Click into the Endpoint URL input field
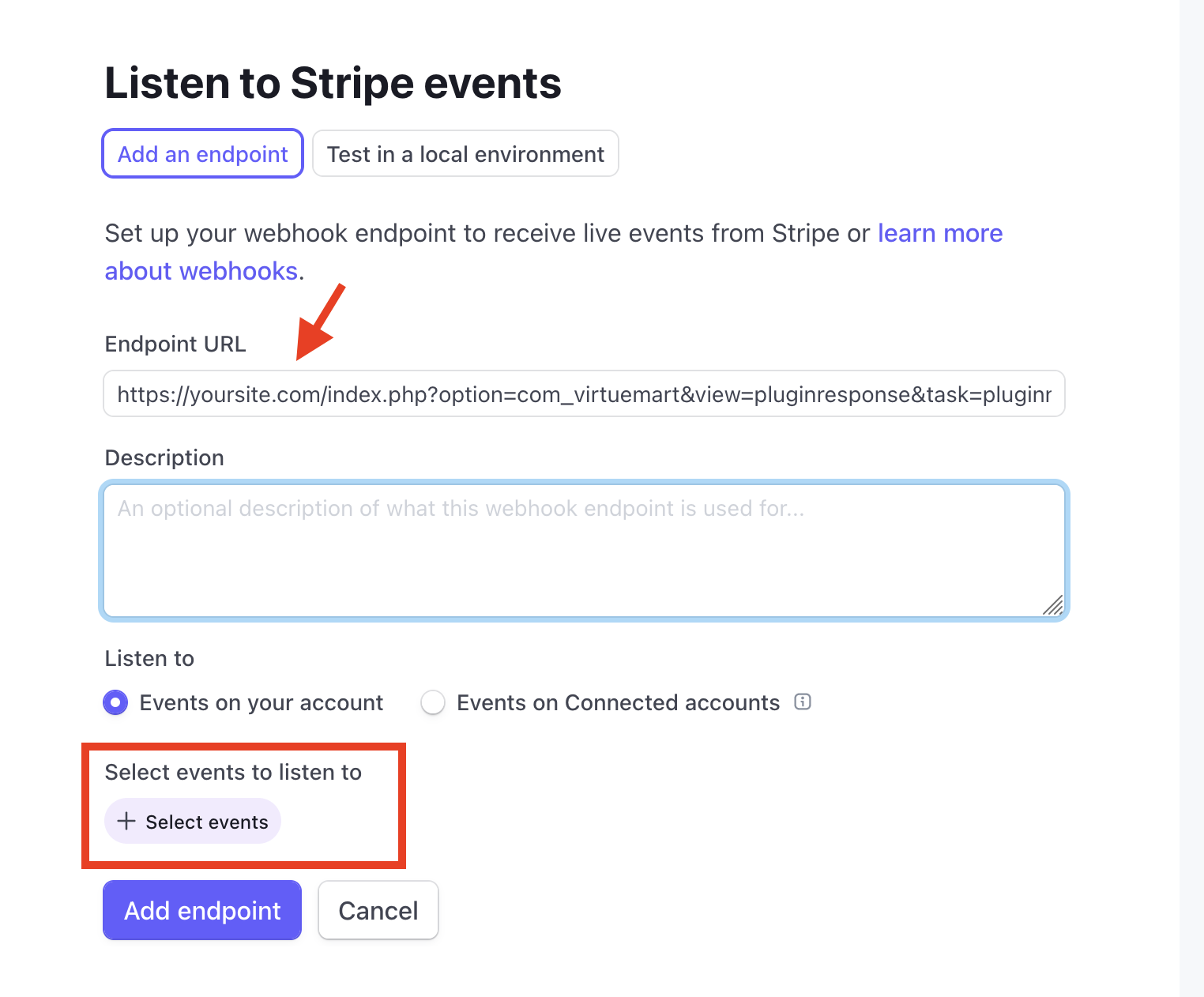 (584, 394)
